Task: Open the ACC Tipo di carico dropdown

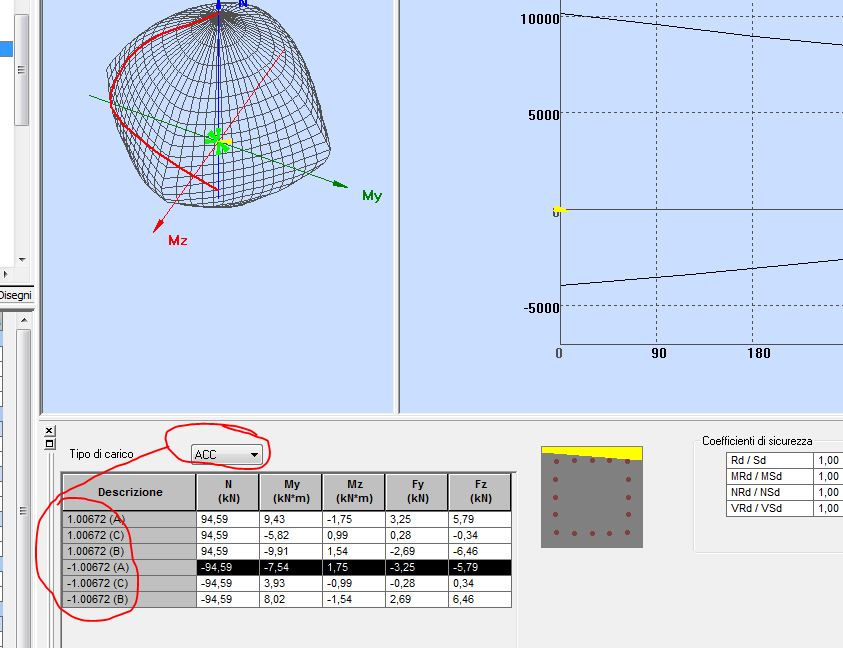Action: click(x=222, y=454)
